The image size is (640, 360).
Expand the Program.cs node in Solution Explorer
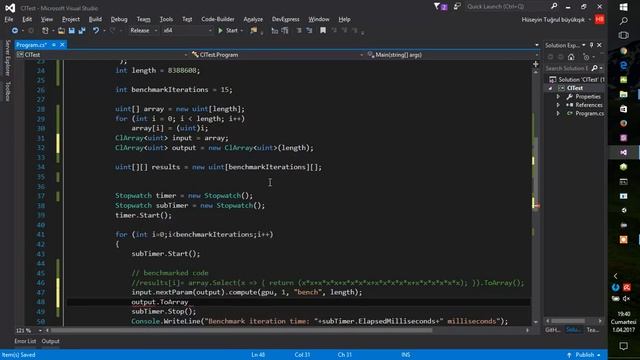click(x=558, y=113)
